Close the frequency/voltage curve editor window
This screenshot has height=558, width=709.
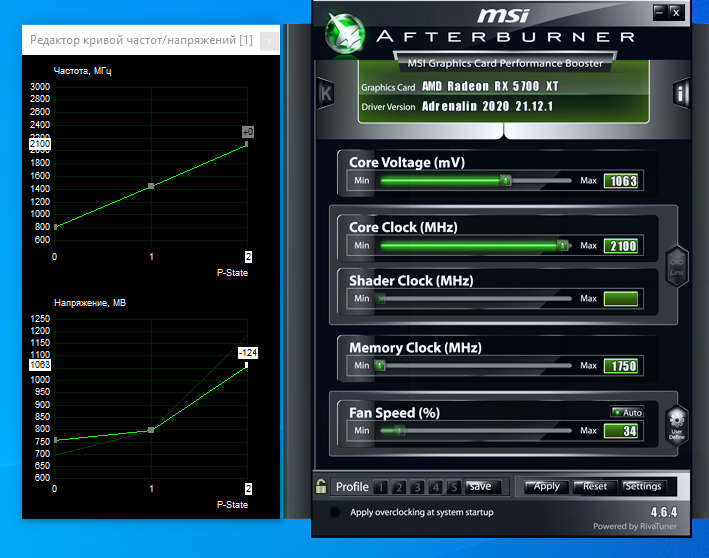269,42
